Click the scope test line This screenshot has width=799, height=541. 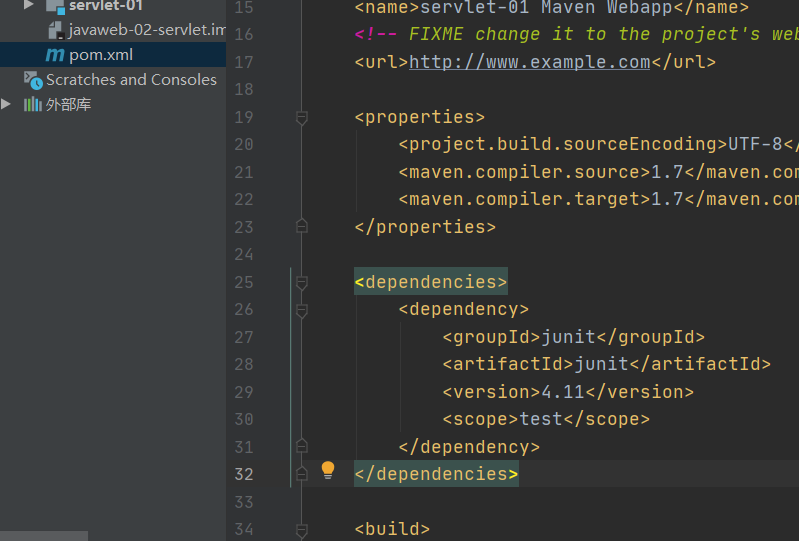(546, 419)
